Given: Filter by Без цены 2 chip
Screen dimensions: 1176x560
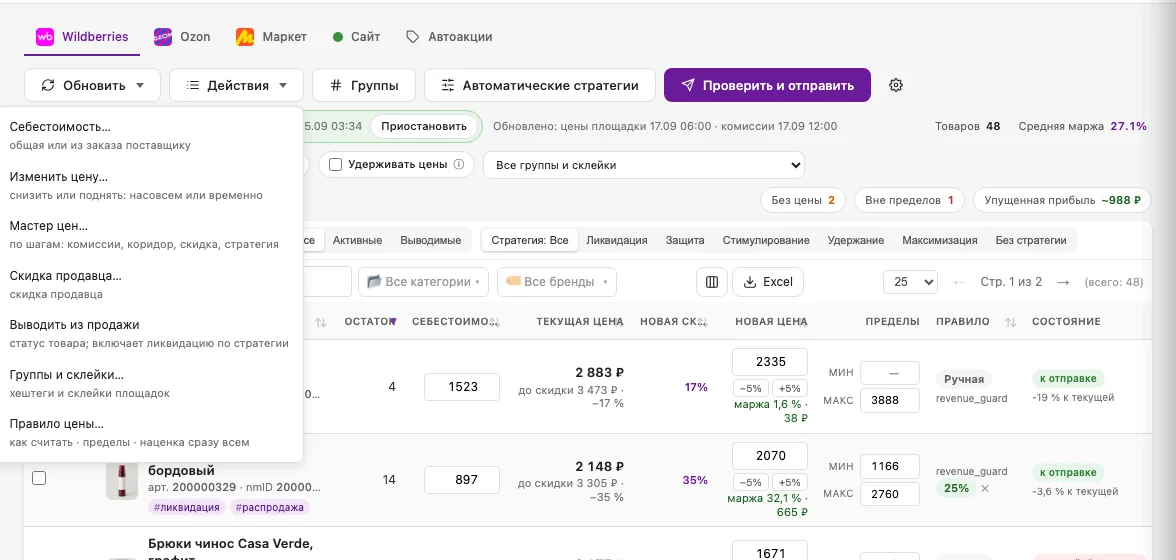Looking at the screenshot, I should pyautogui.click(x=803, y=200).
